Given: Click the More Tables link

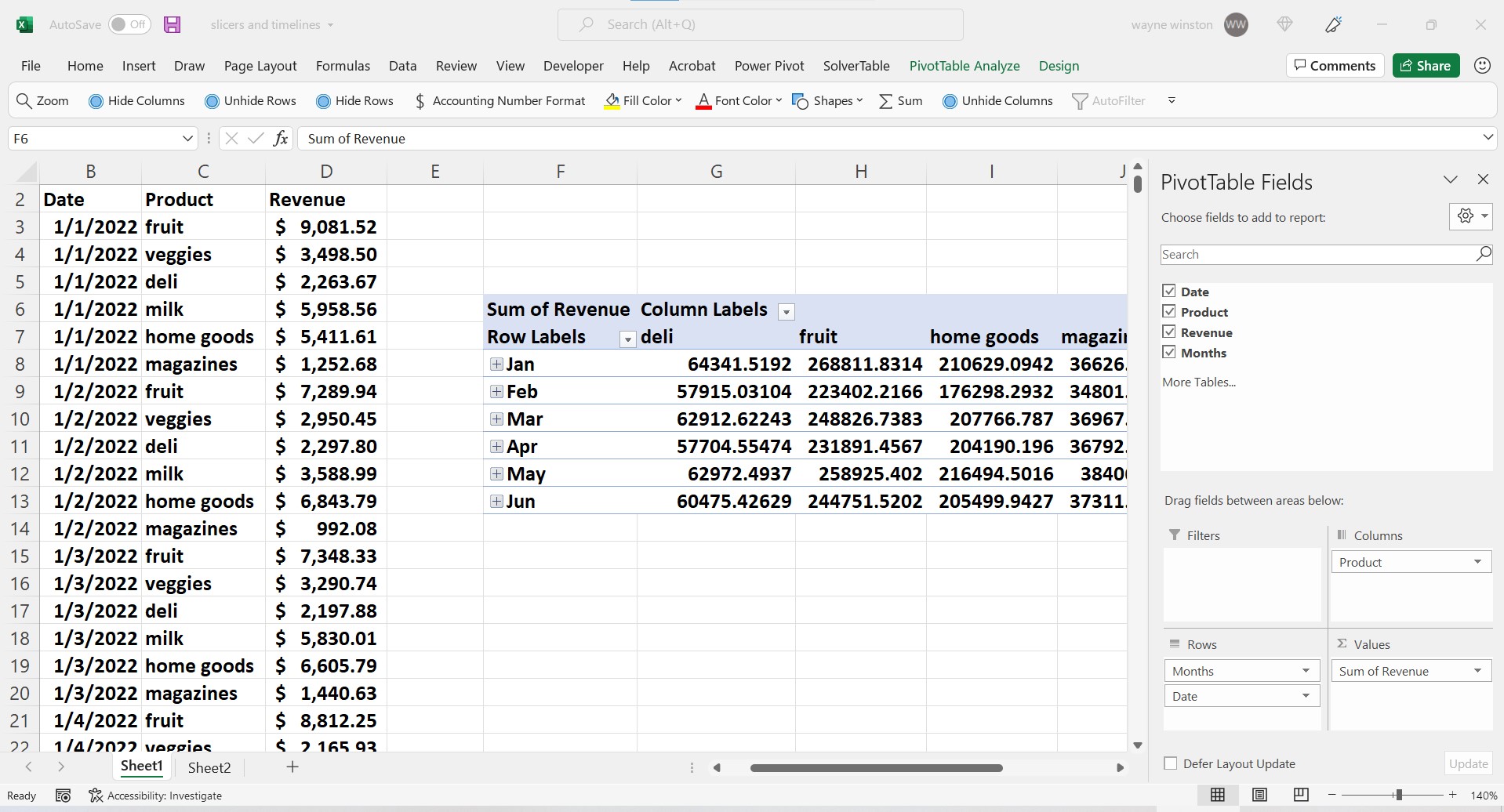Looking at the screenshot, I should click(1198, 382).
